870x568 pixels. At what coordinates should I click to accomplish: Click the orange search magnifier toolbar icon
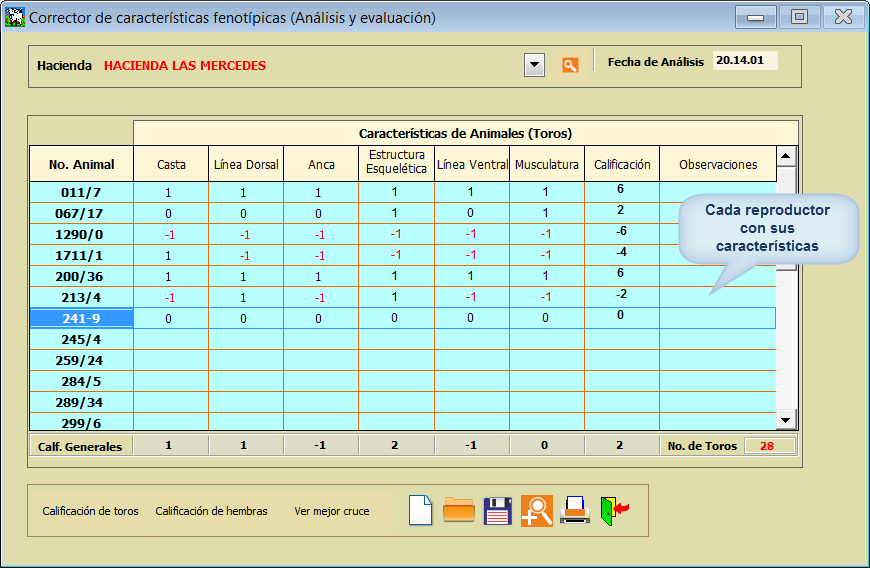[x=536, y=510]
